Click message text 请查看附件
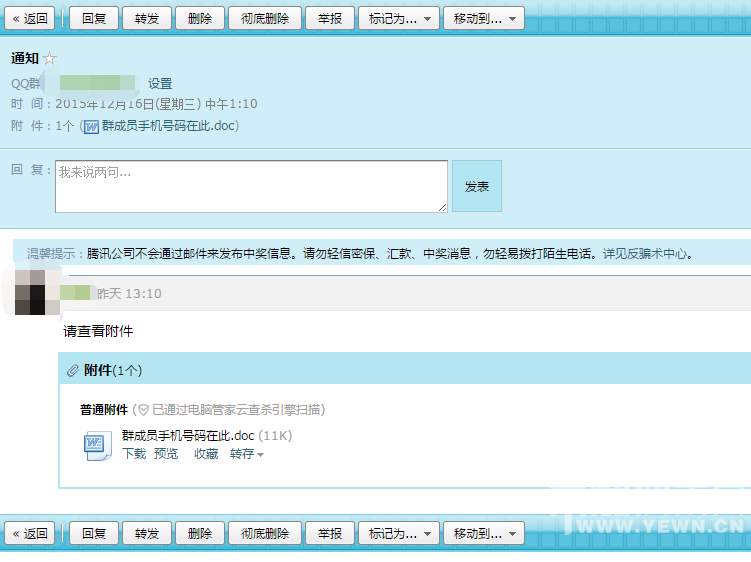 pos(98,331)
